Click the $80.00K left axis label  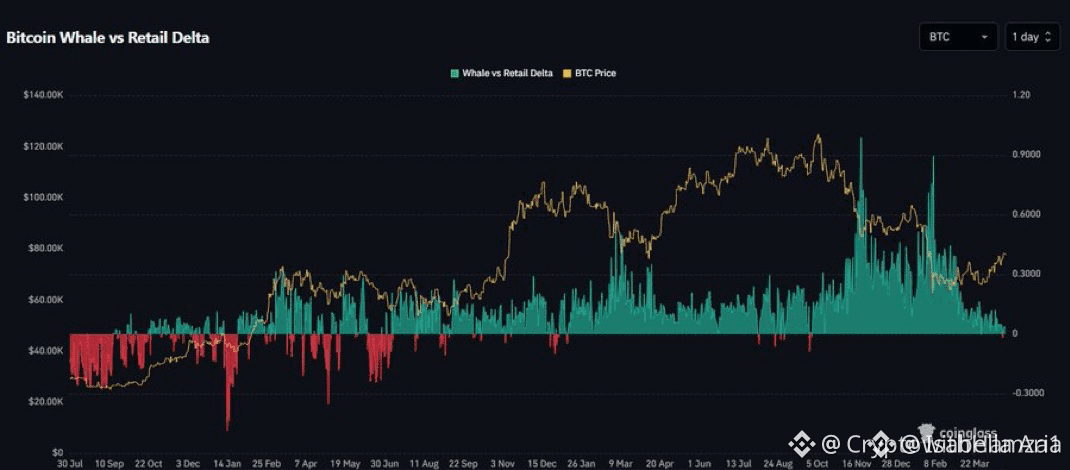click(x=46, y=248)
